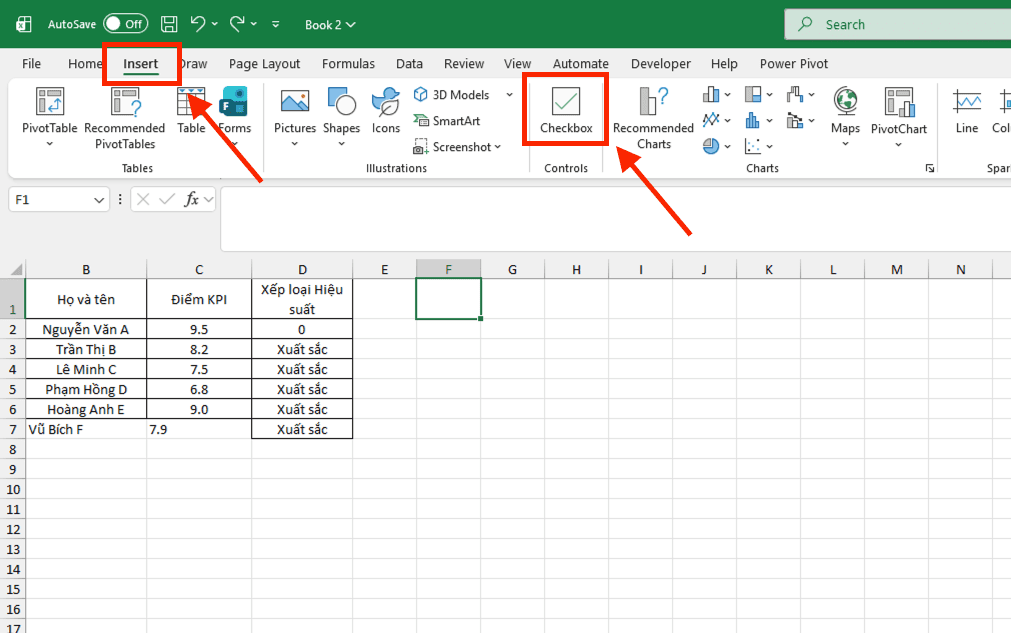Click in the Search box
Viewport: 1011px width, 633px height.
point(898,24)
